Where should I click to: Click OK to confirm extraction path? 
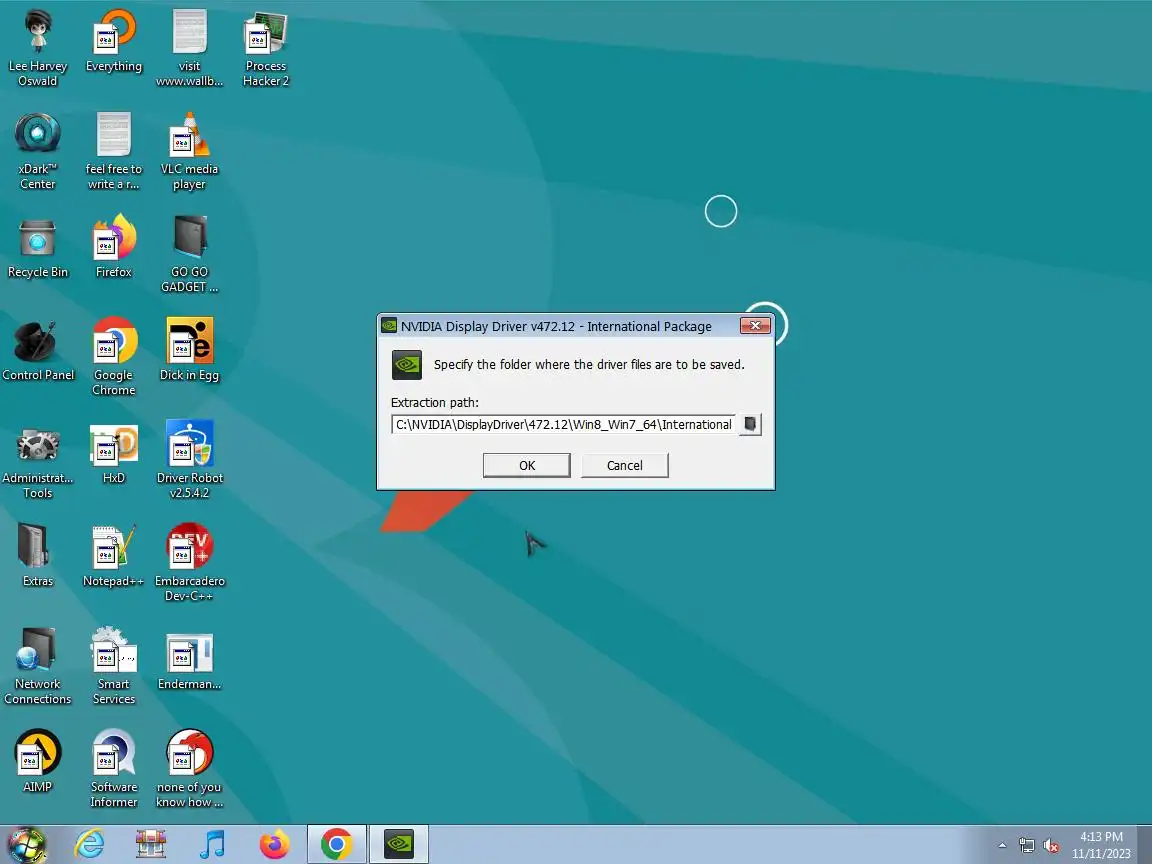(527, 465)
